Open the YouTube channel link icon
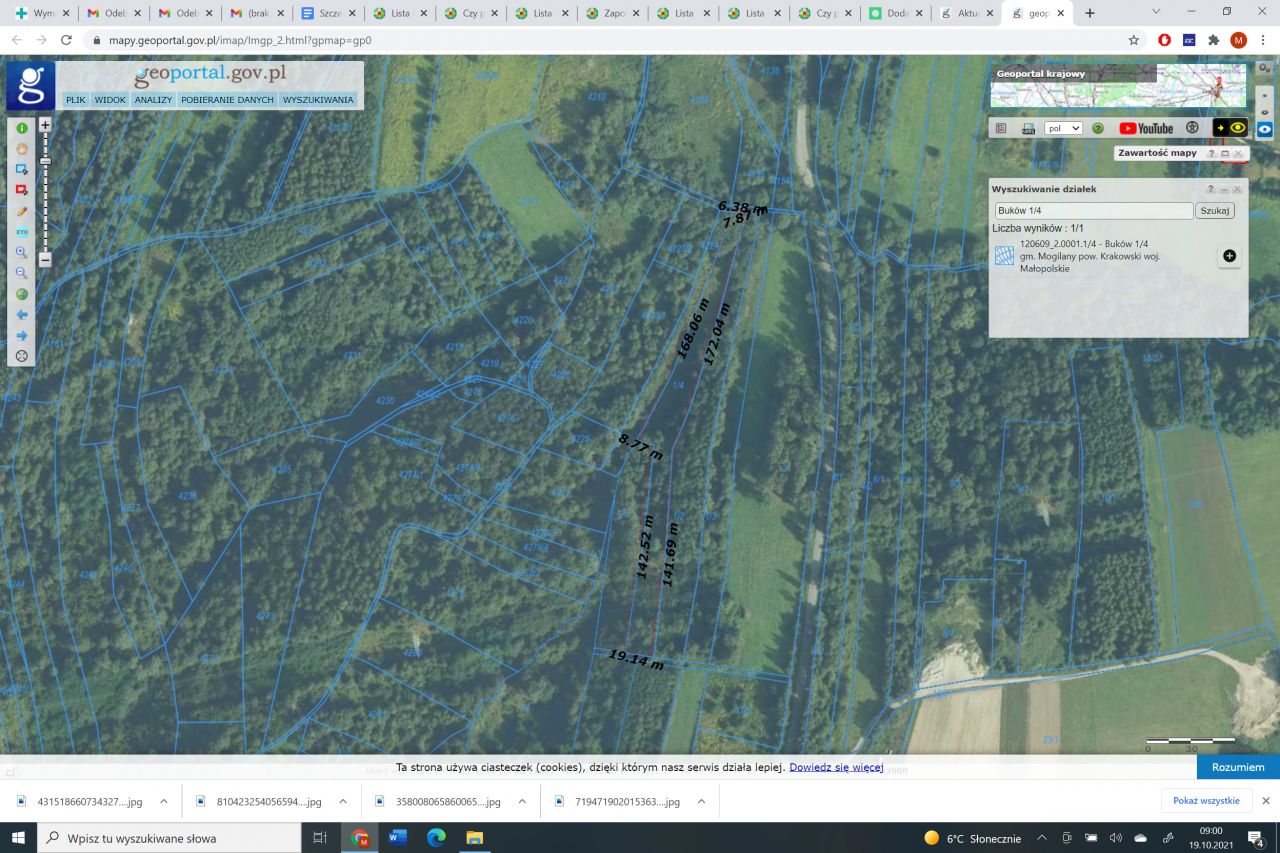 1146,128
